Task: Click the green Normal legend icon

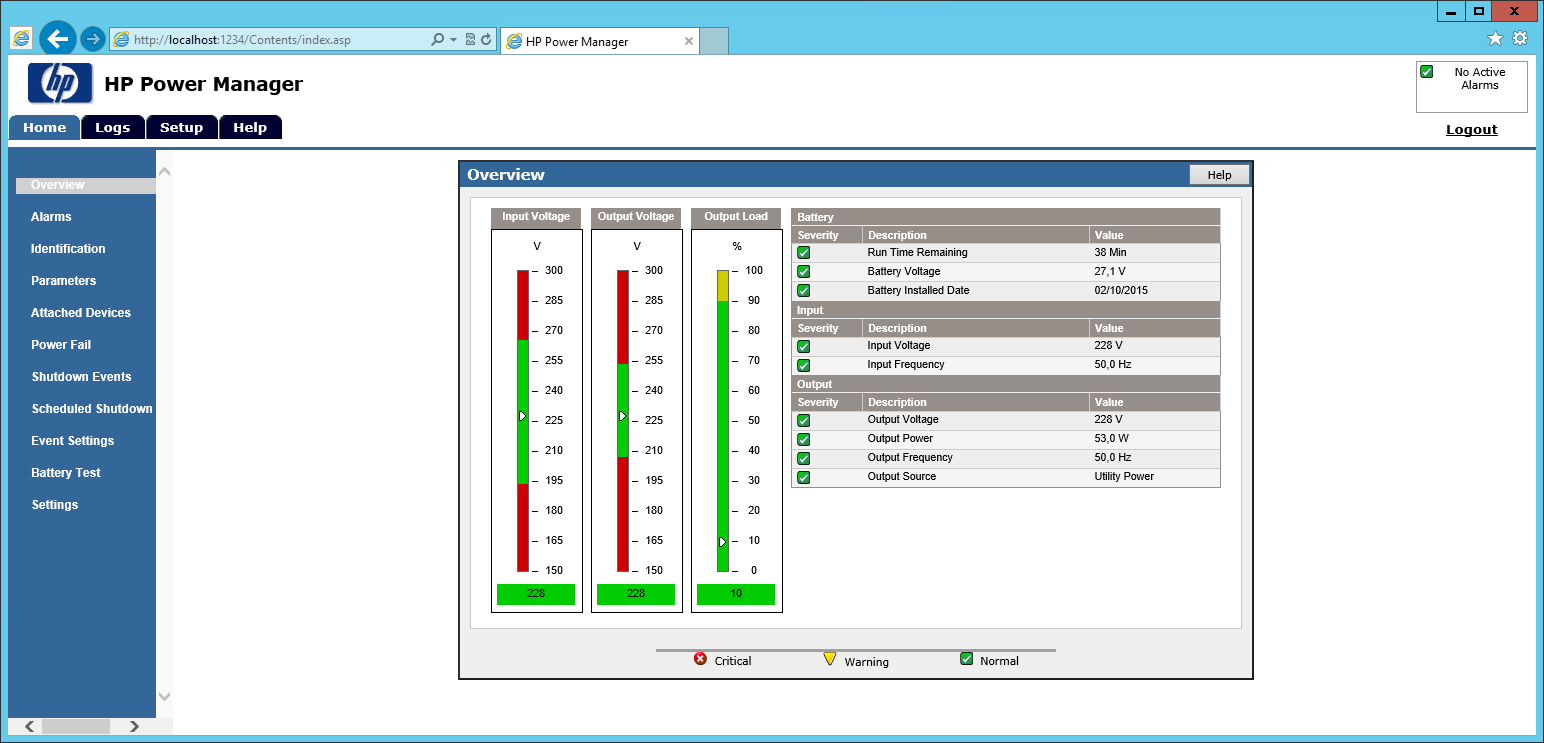Action: point(966,659)
